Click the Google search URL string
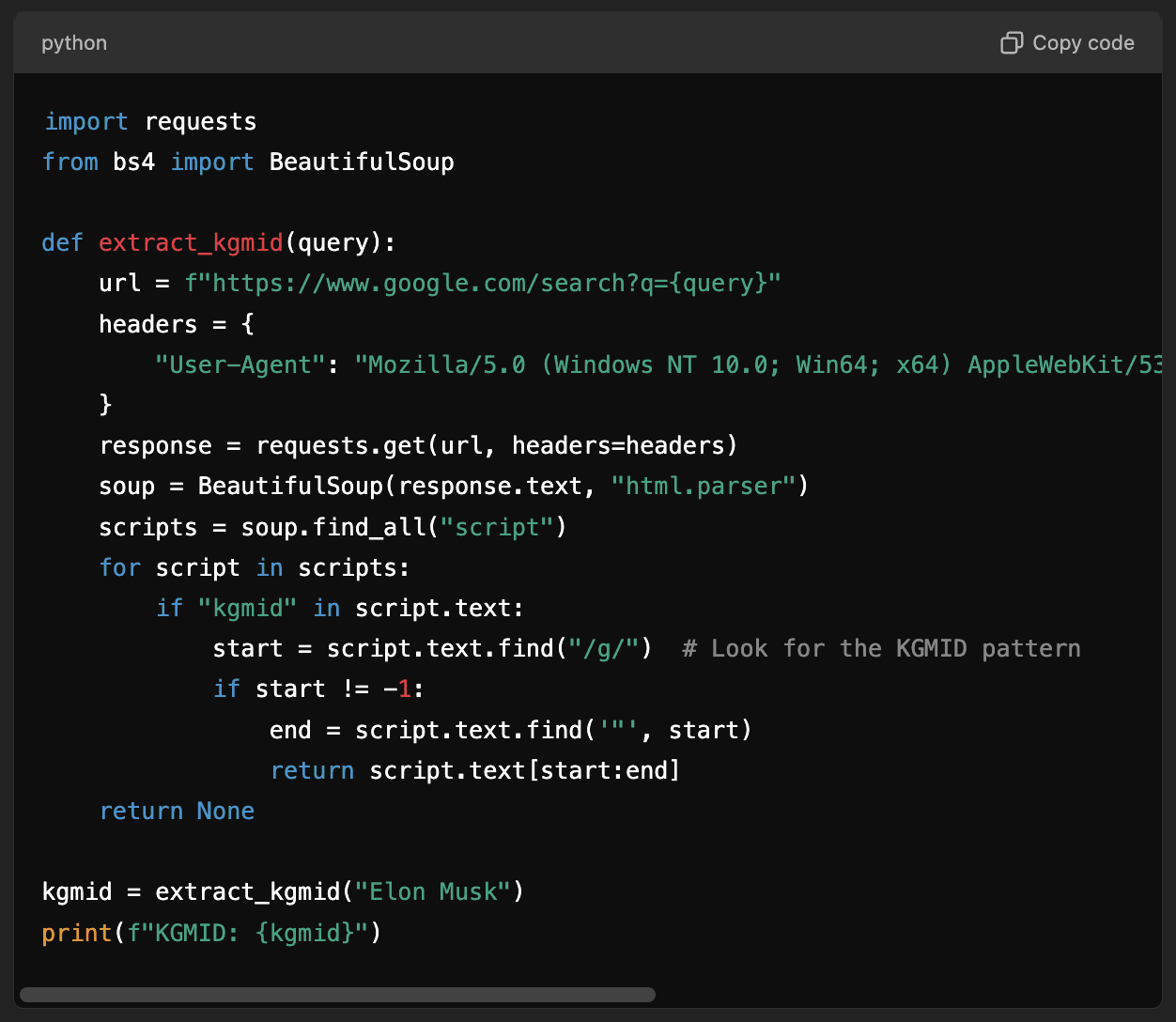1176x1022 pixels. 483,284
